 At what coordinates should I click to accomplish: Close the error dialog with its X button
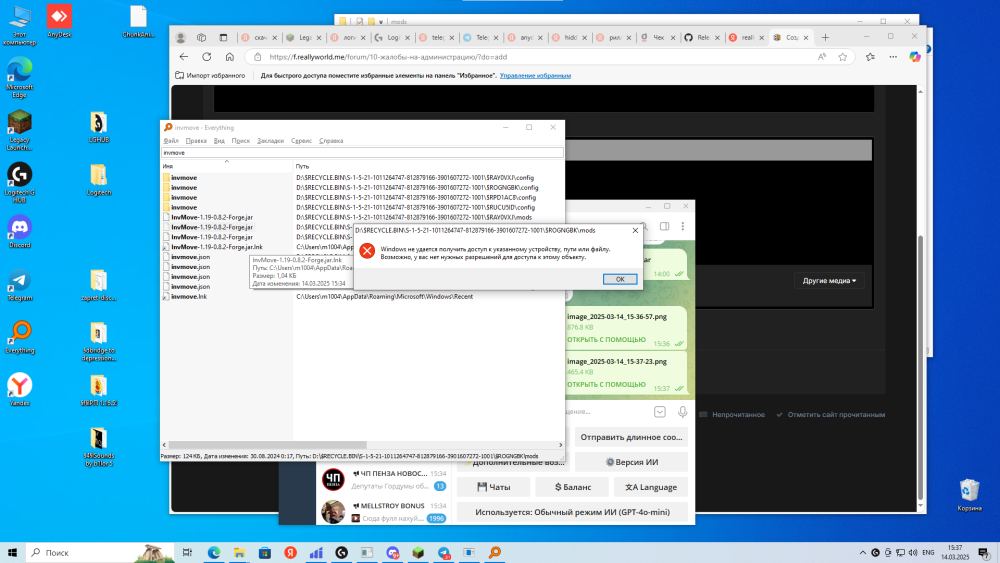pyautogui.click(x=635, y=230)
